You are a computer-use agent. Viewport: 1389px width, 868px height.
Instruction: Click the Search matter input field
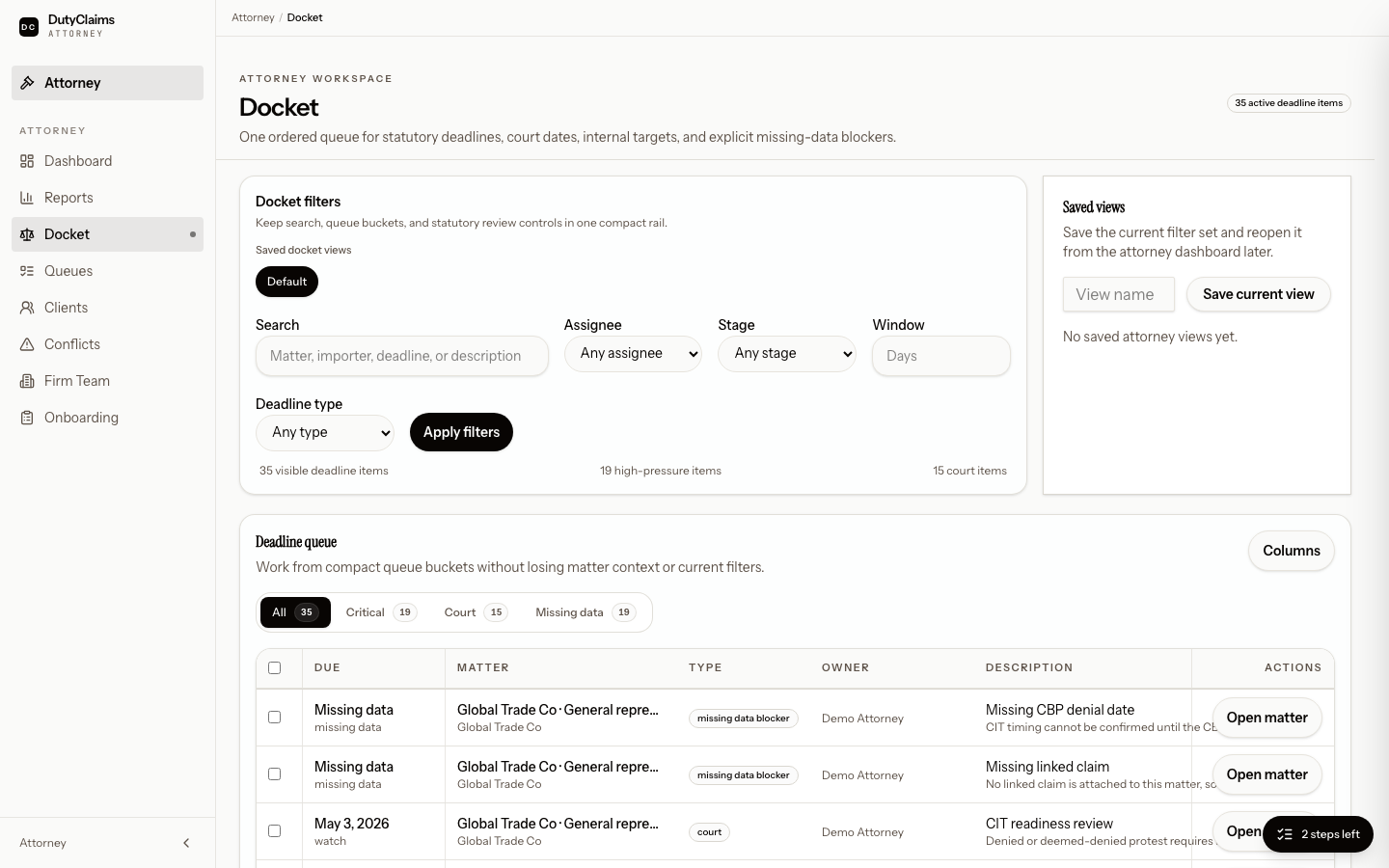coord(402,356)
